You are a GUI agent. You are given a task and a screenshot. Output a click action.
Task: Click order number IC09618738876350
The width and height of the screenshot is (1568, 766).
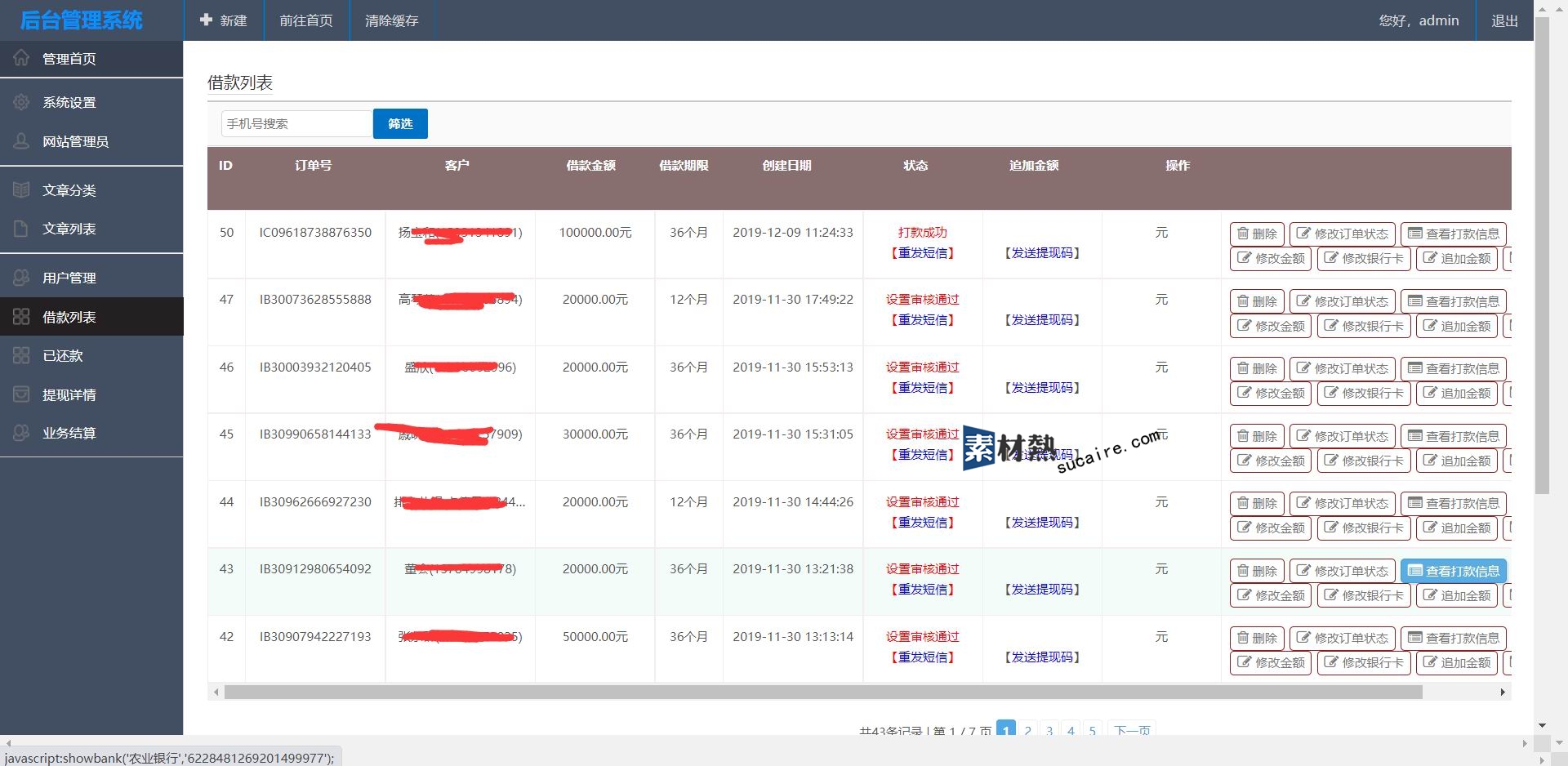[315, 233]
